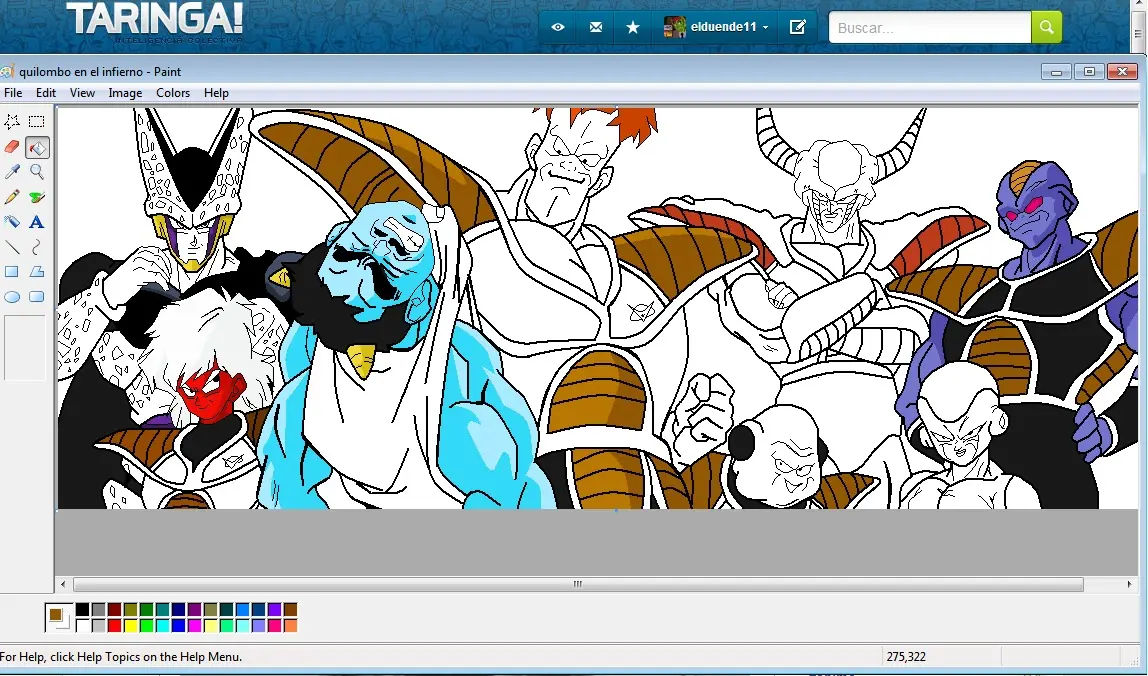The width and height of the screenshot is (1148, 676).
Task: Pick the Text tool letter A
Action: pos(37,222)
